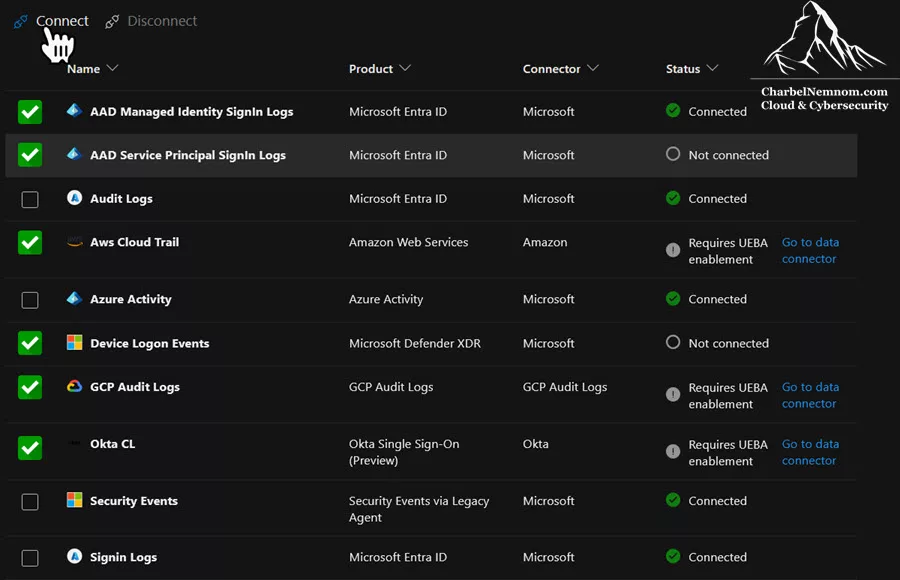Select the 'Security Events' name text
This screenshot has width=900, height=580.
pyautogui.click(x=134, y=501)
